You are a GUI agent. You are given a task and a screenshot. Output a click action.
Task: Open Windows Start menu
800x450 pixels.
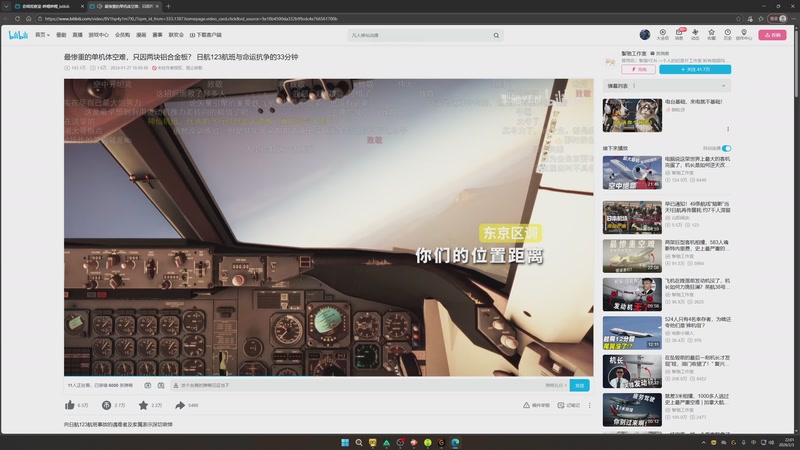[345, 442]
